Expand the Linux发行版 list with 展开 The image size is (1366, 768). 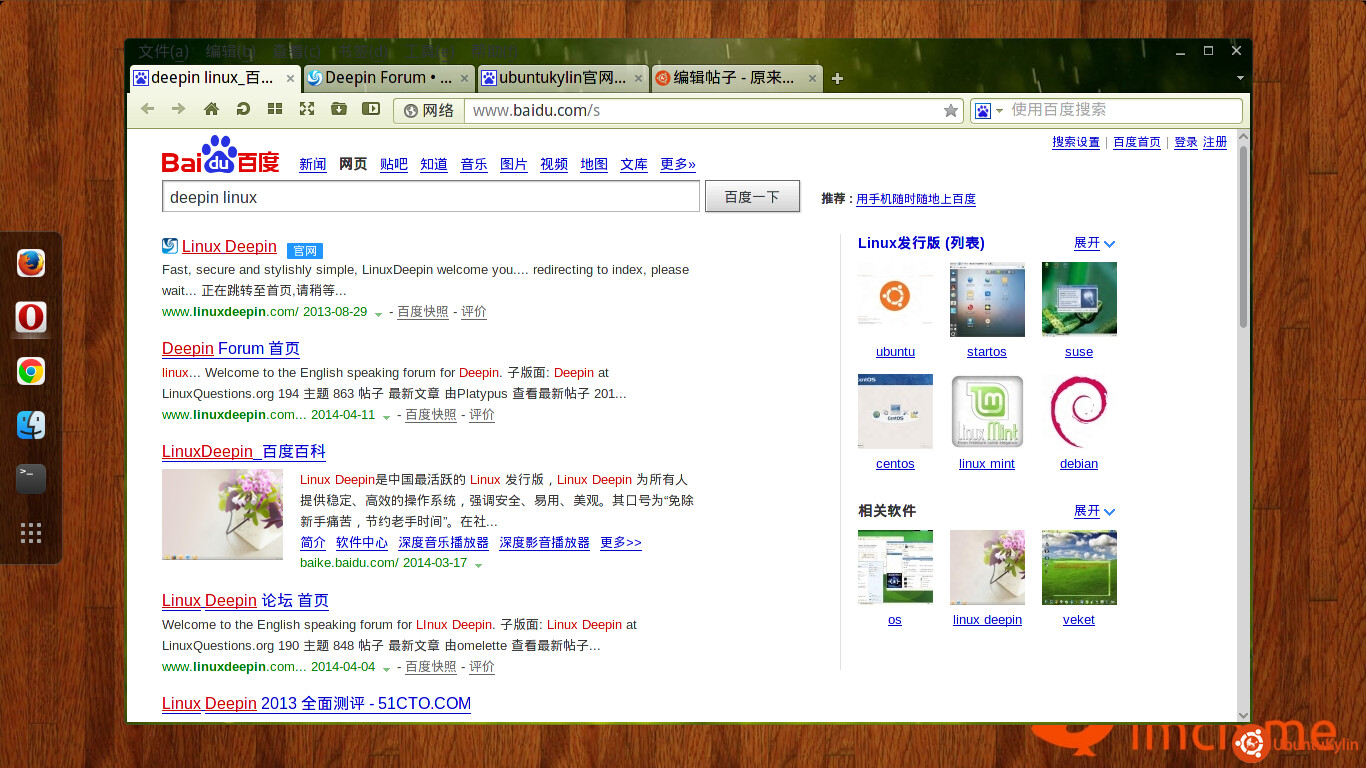(x=1094, y=243)
